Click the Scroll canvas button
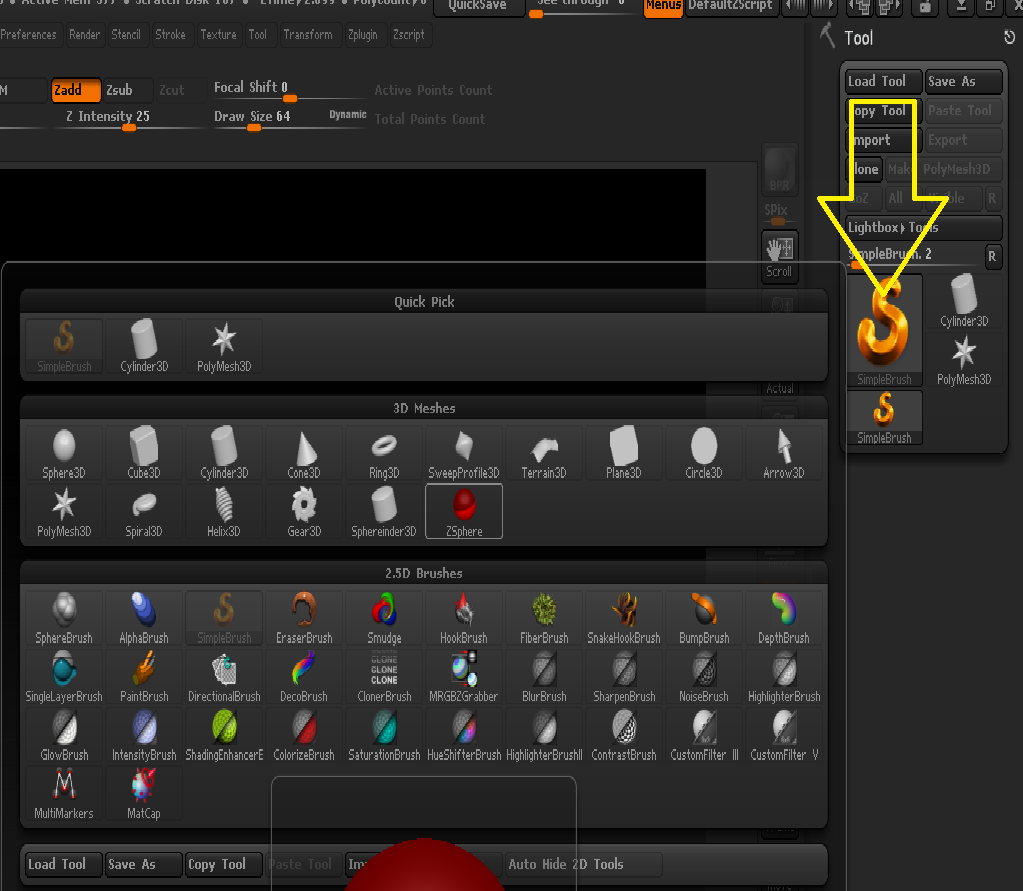 pos(780,256)
